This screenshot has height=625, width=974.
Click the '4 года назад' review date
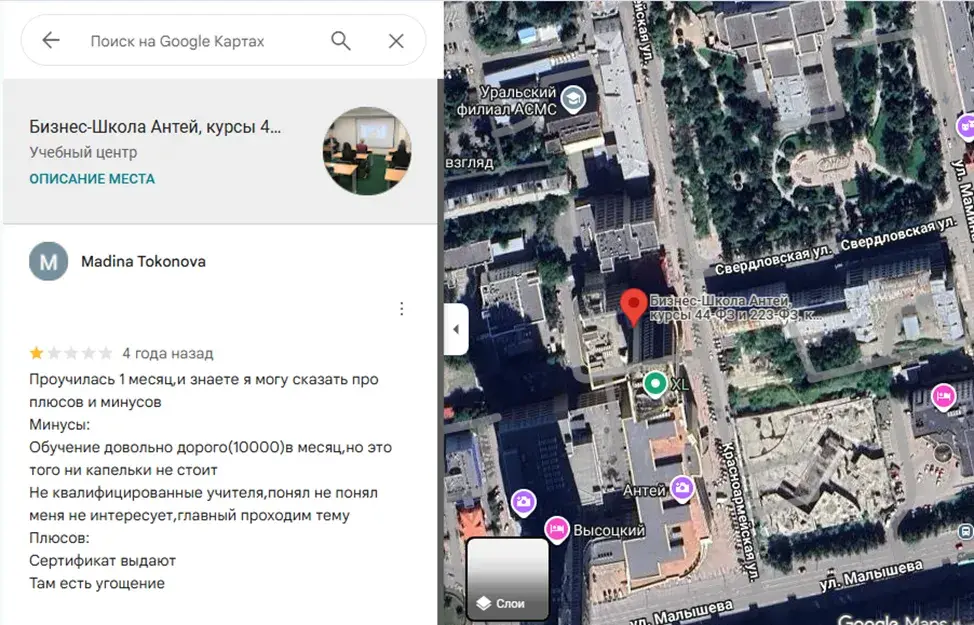coord(168,354)
